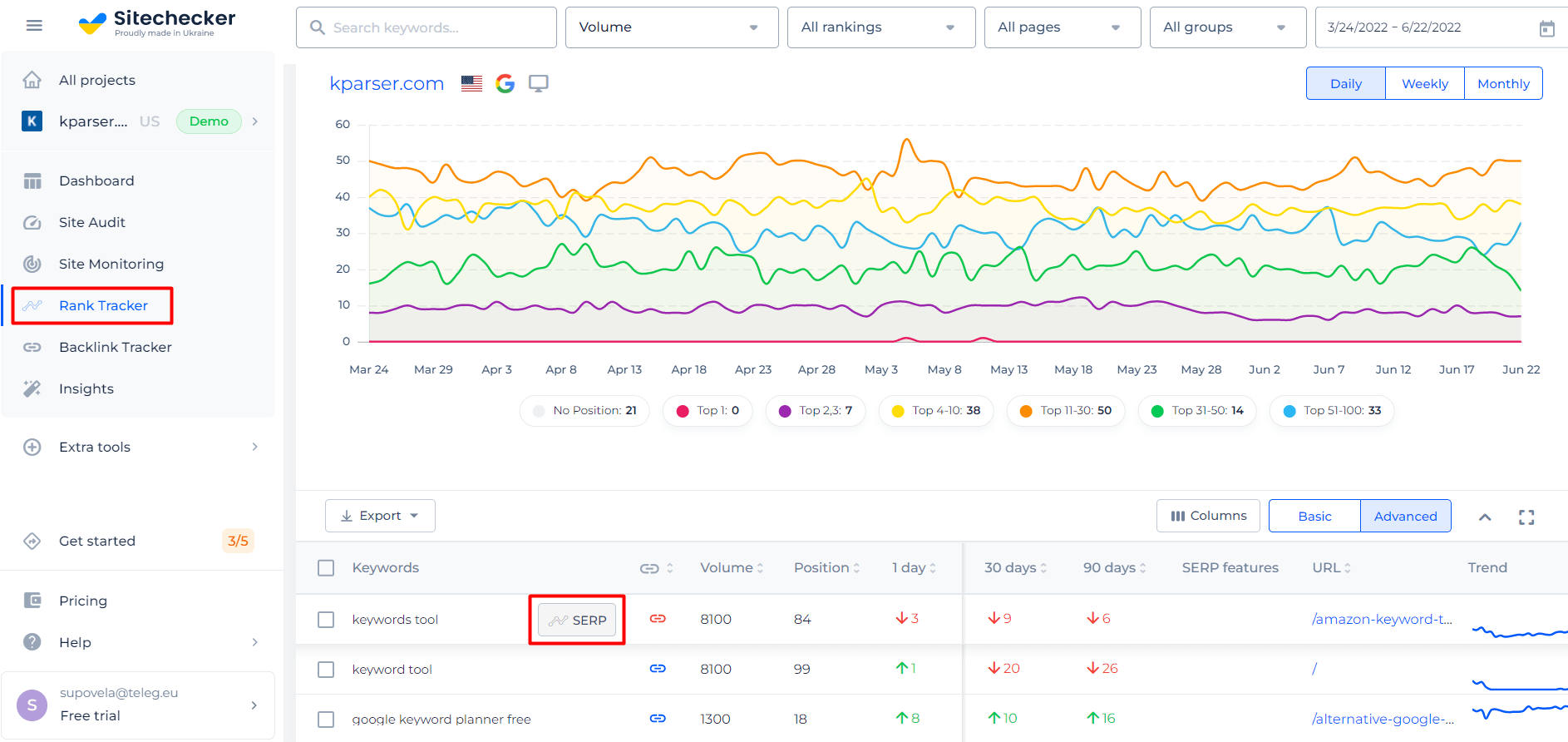Image resolution: width=1568 pixels, height=742 pixels.
Task: Open the /amazon-keyword-t... URL link
Action: pyautogui.click(x=1382, y=619)
